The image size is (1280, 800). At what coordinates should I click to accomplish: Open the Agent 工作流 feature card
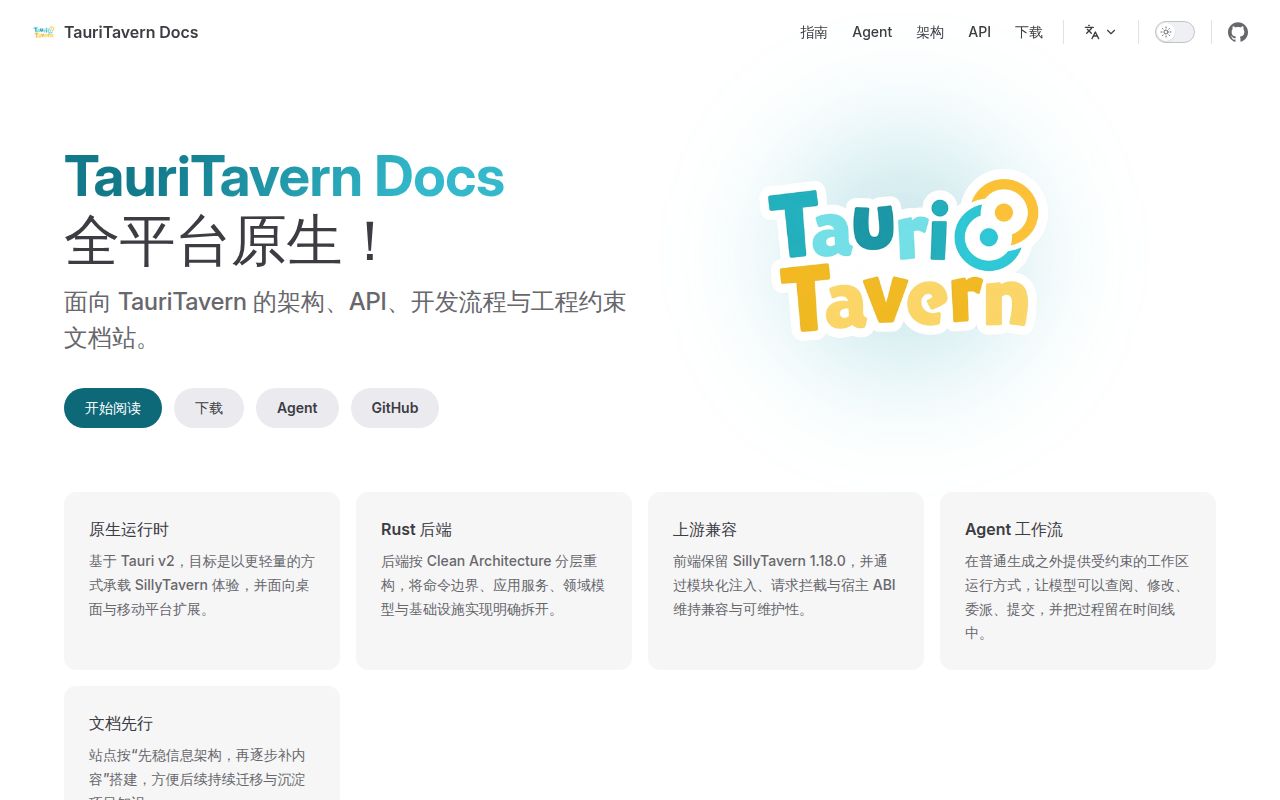point(1078,581)
